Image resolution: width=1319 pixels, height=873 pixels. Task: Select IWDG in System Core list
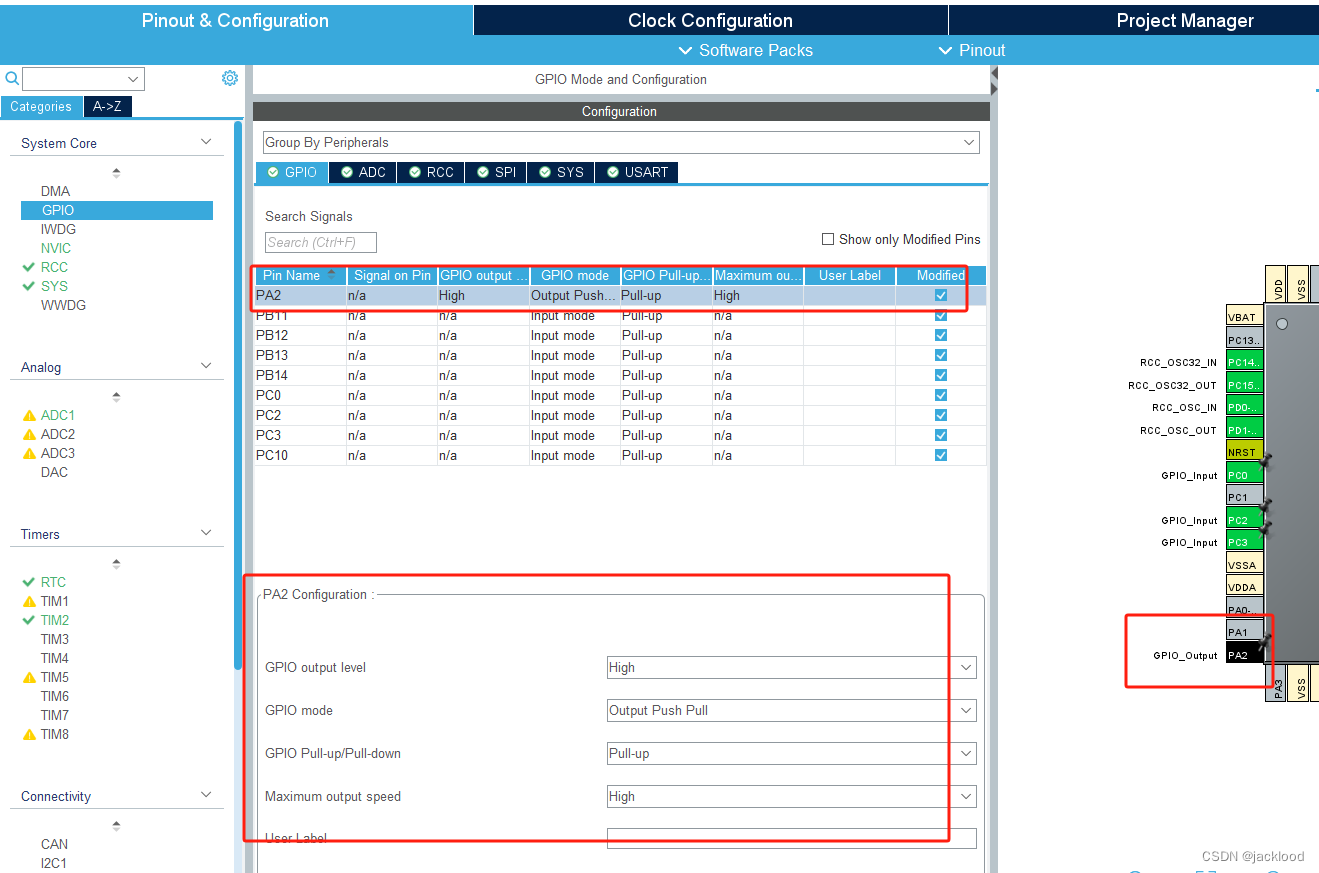pyautogui.click(x=58, y=229)
